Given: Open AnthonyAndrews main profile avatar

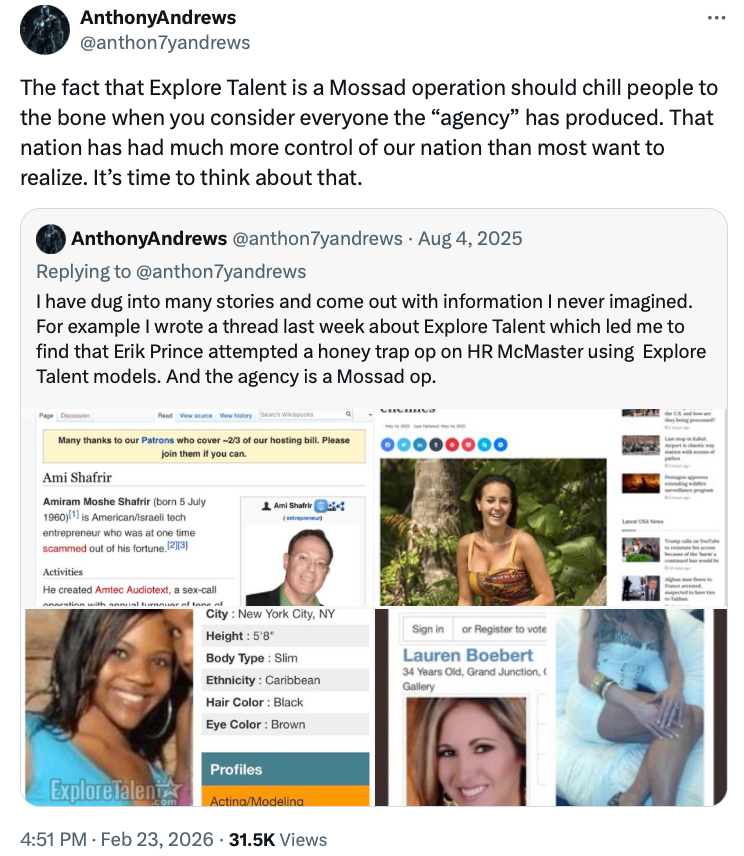Looking at the screenshot, I should (45, 30).
